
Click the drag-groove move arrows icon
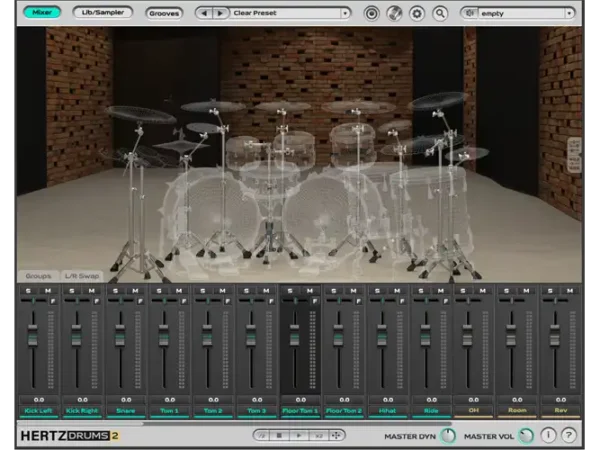[336, 435]
